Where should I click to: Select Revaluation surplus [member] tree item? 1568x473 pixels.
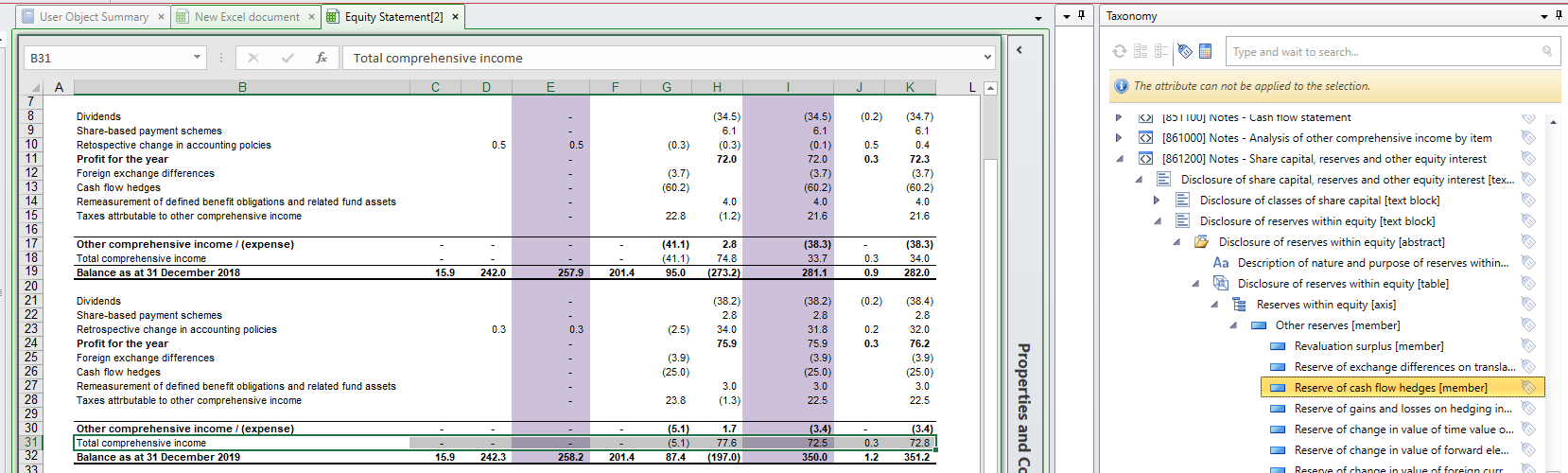click(x=1368, y=346)
